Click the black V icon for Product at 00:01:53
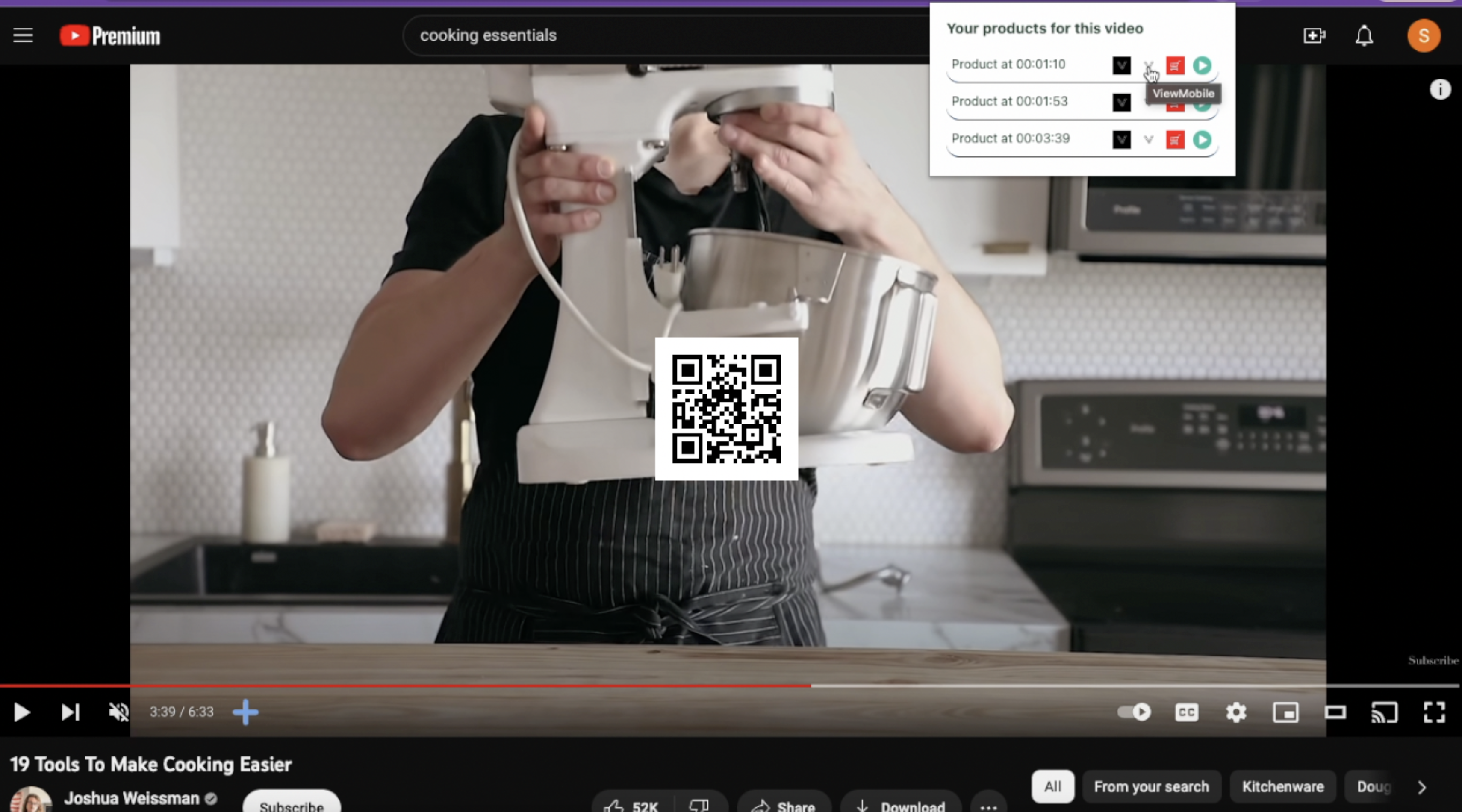This screenshot has width=1462, height=812. pyautogui.click(x=1121, y=103)
